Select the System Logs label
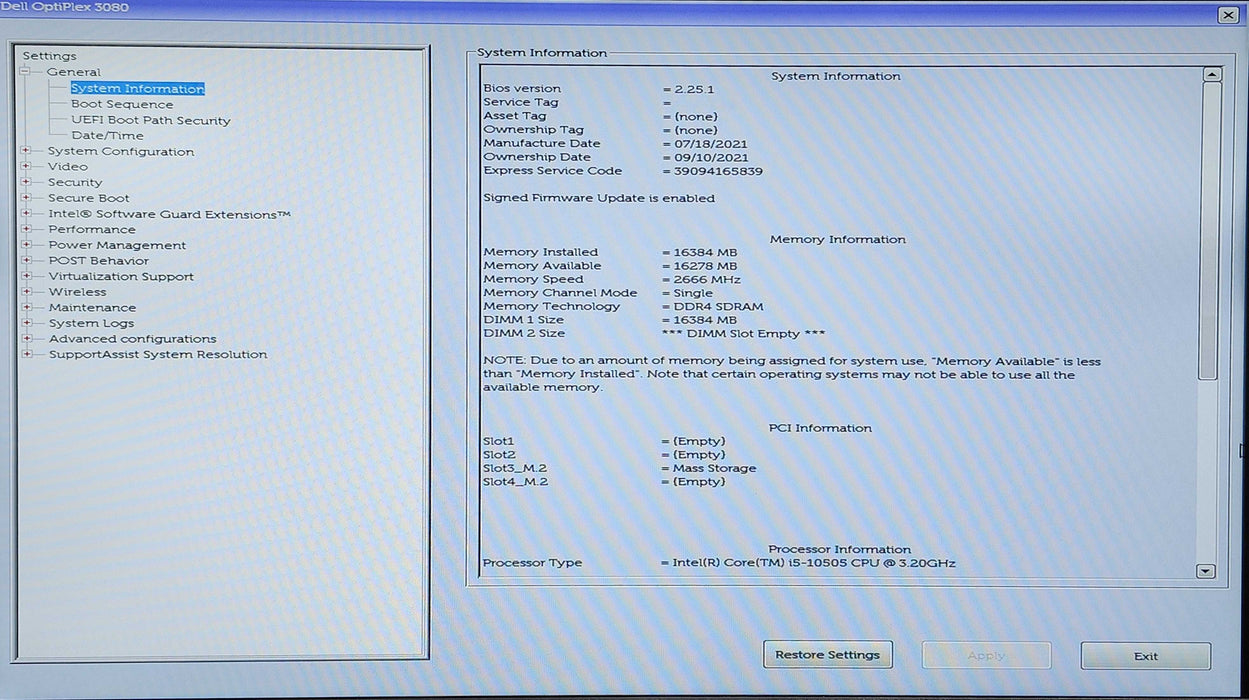 click(x=91, y=323)
